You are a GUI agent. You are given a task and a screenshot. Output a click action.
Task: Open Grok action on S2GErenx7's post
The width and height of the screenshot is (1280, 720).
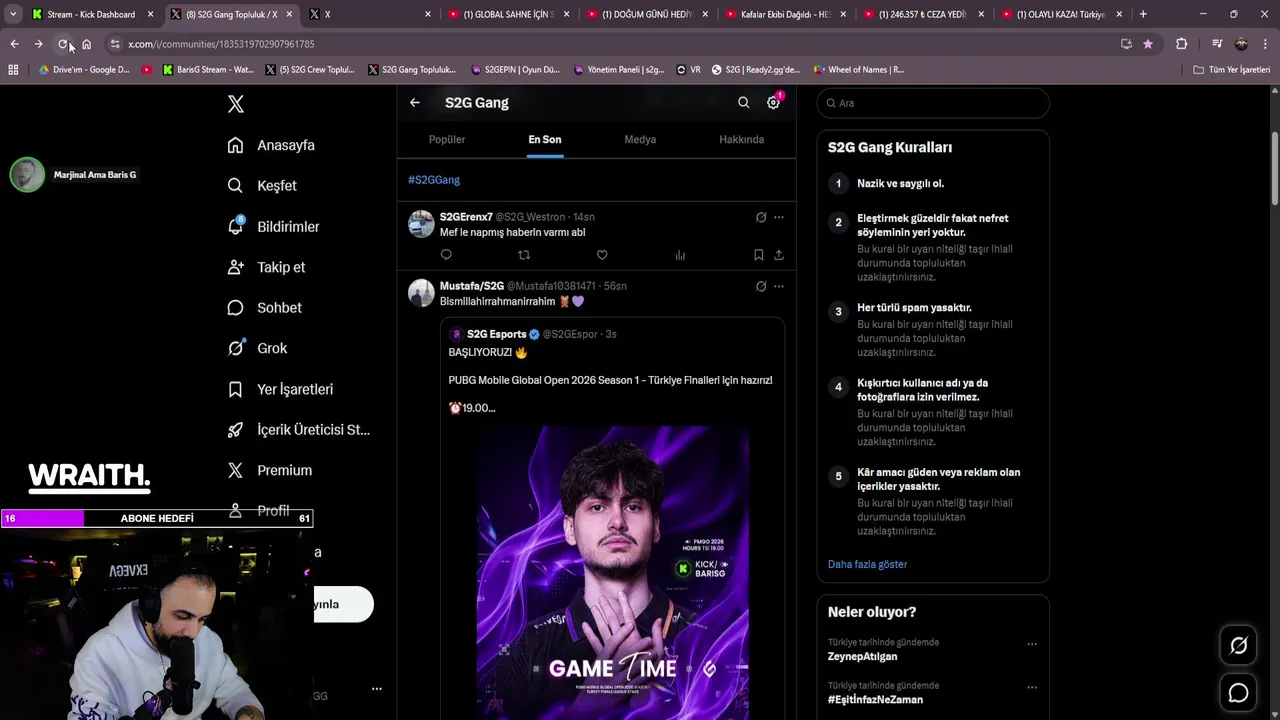(761, 217)
